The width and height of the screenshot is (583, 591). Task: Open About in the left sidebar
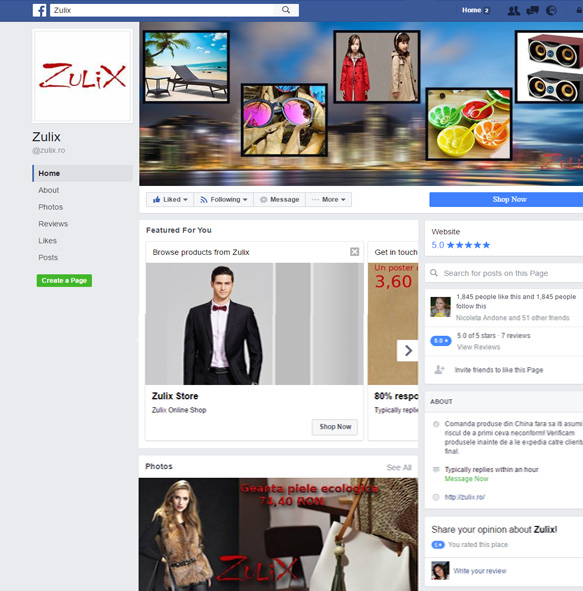(49, 190)
